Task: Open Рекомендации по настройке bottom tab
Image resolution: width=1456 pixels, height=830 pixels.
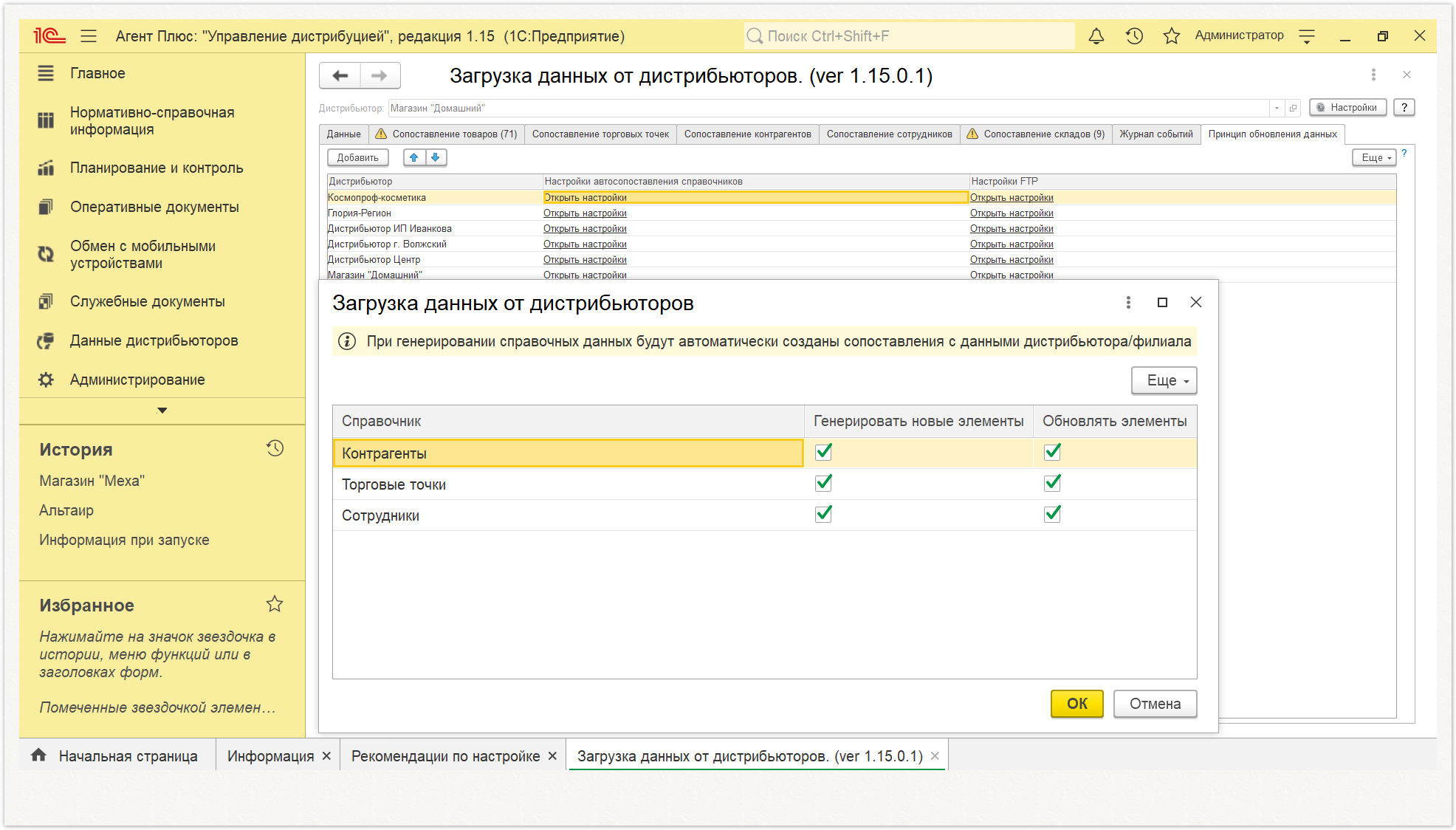Action: (x=445, y=755)
